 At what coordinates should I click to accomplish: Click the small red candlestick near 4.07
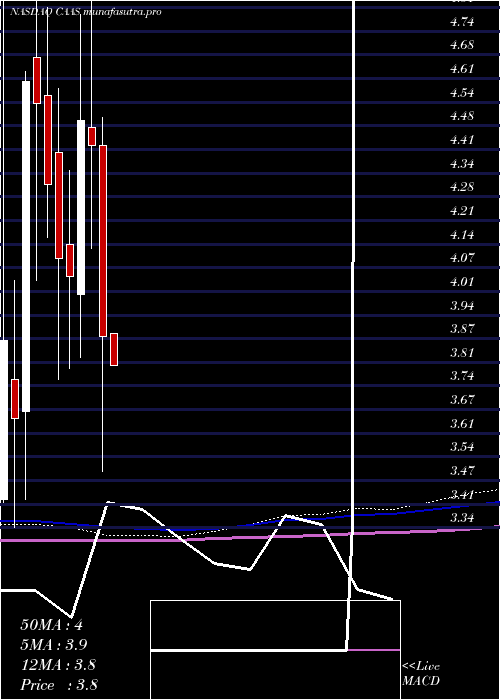coord(70,261)
